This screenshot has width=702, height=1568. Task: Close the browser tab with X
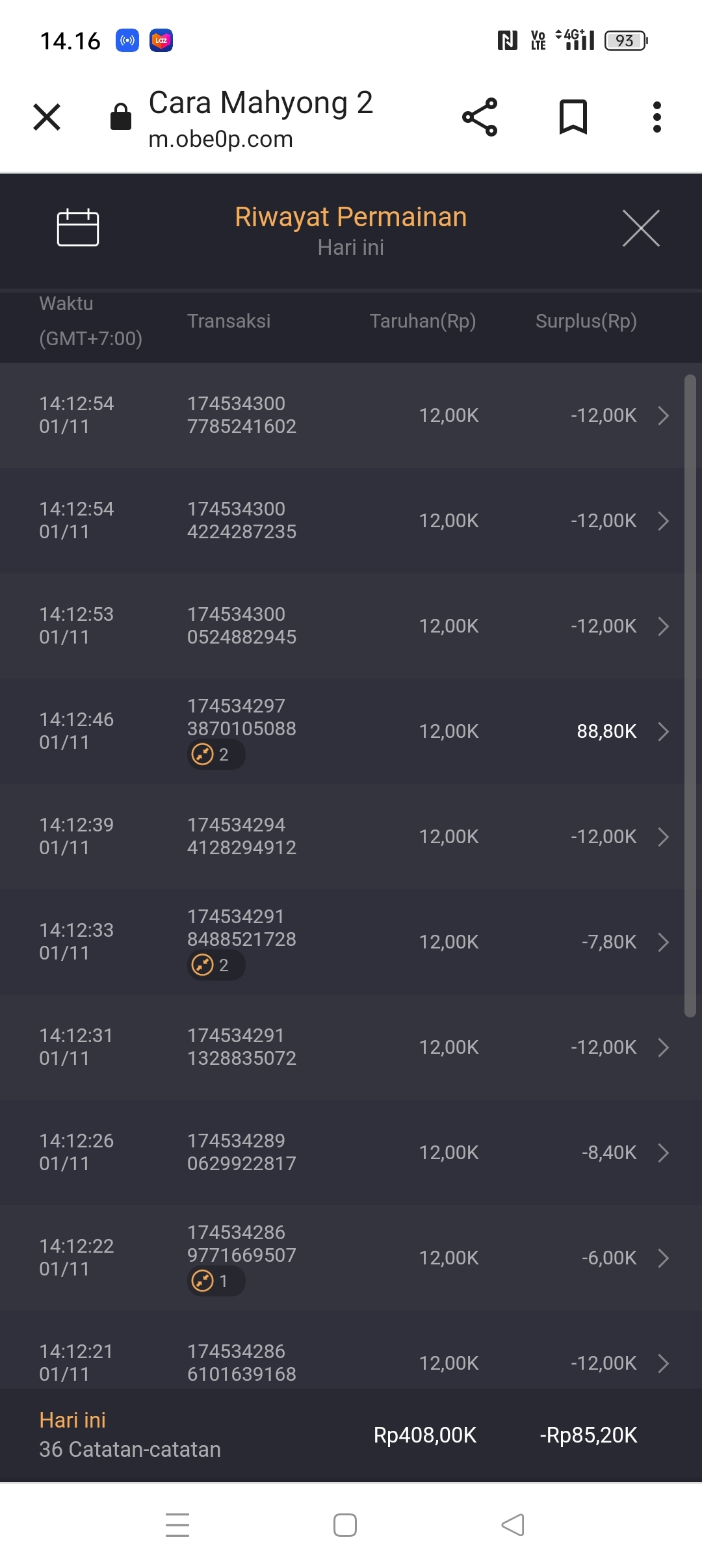(47, 117)
